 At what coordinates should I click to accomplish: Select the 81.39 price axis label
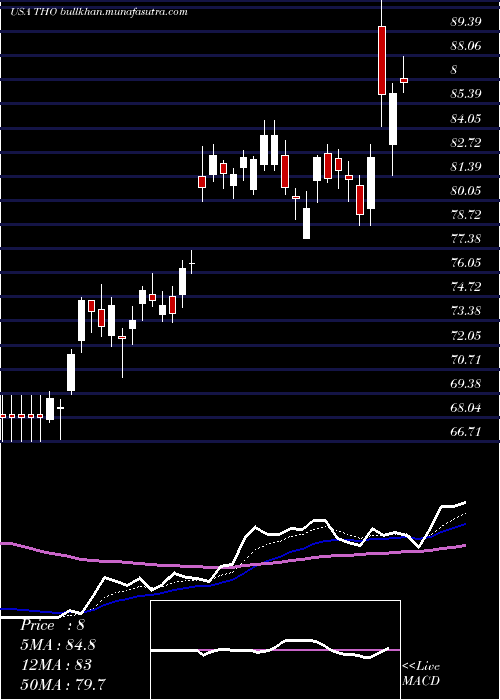click(466, 167)
